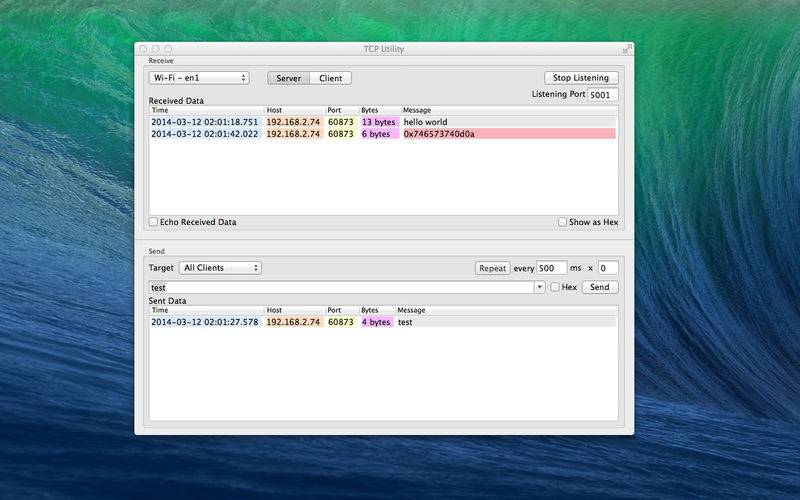800x500 pixels.
Task: Close the TCP Utility window
Action: coord(143,49)
